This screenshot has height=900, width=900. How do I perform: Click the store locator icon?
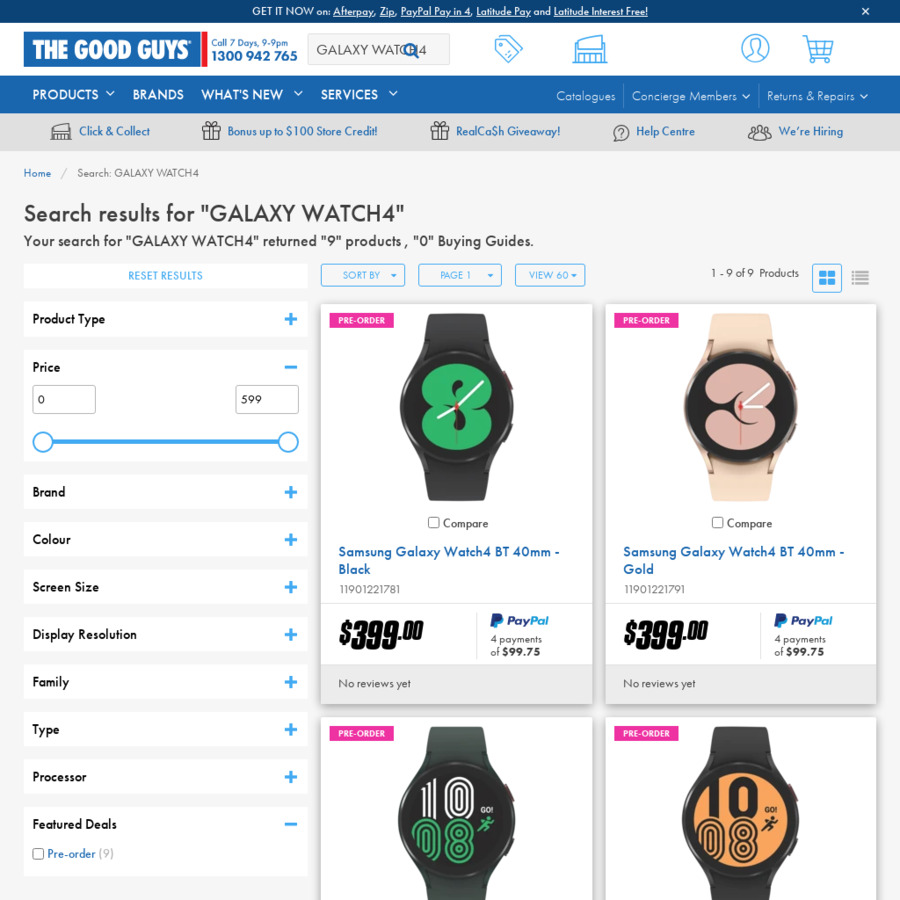pyautogui.click(x=589, y=49)
